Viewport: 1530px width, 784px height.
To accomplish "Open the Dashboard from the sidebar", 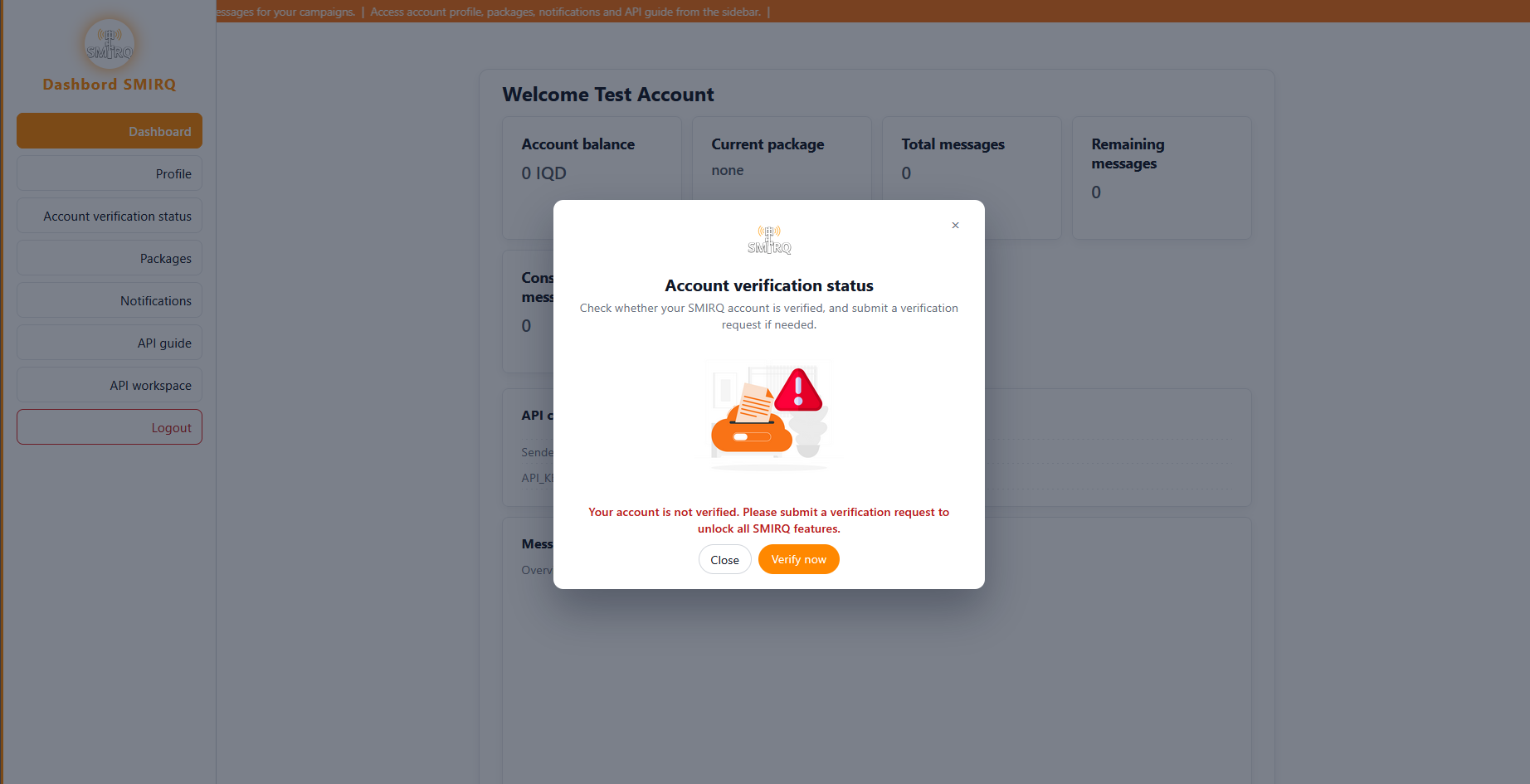I will 109,131.
